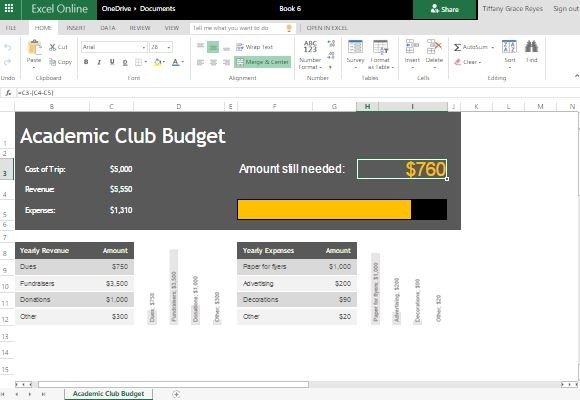Switch to the VIEW tab

172,28
